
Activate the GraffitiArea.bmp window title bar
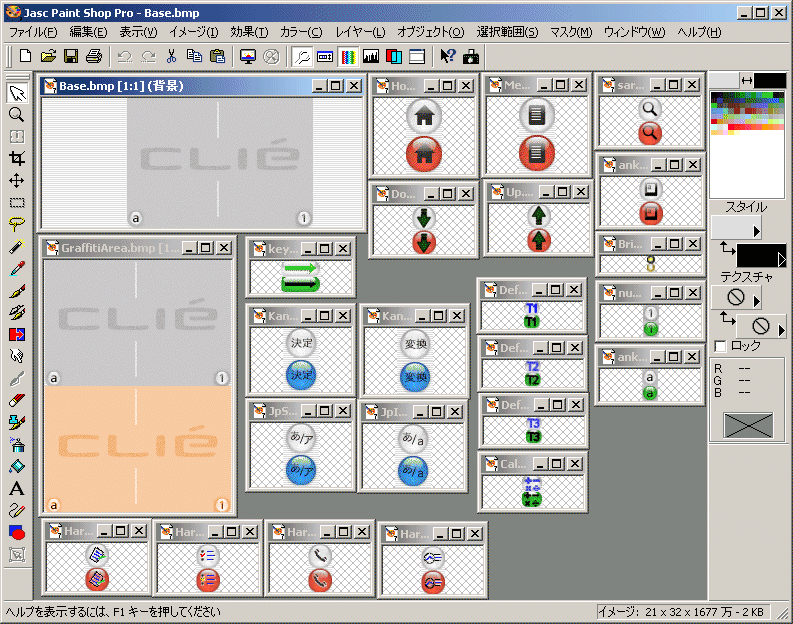pyautogui.click(x=110, y=248)
